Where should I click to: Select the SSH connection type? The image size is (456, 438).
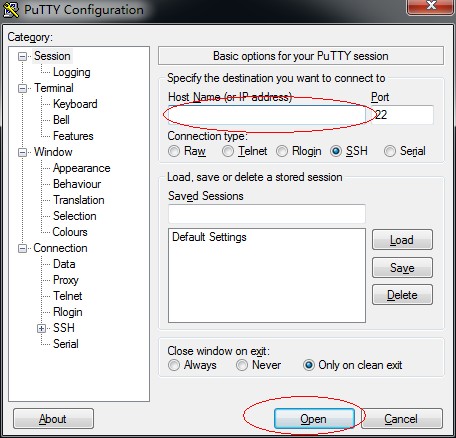336,151
